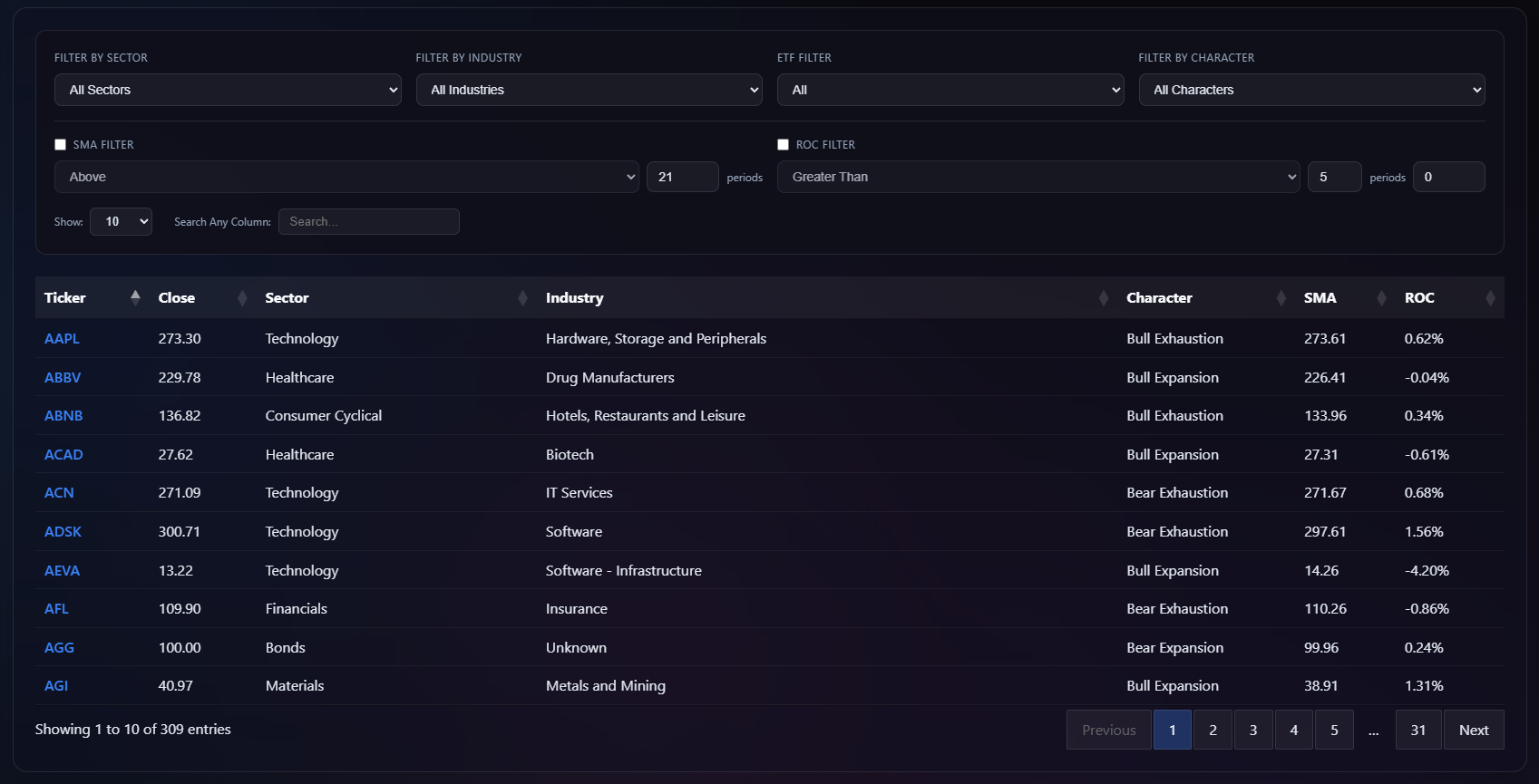Sort by ROC using its sort icon
Viewport: 1539px width, 784px height.
[1490, 298]
